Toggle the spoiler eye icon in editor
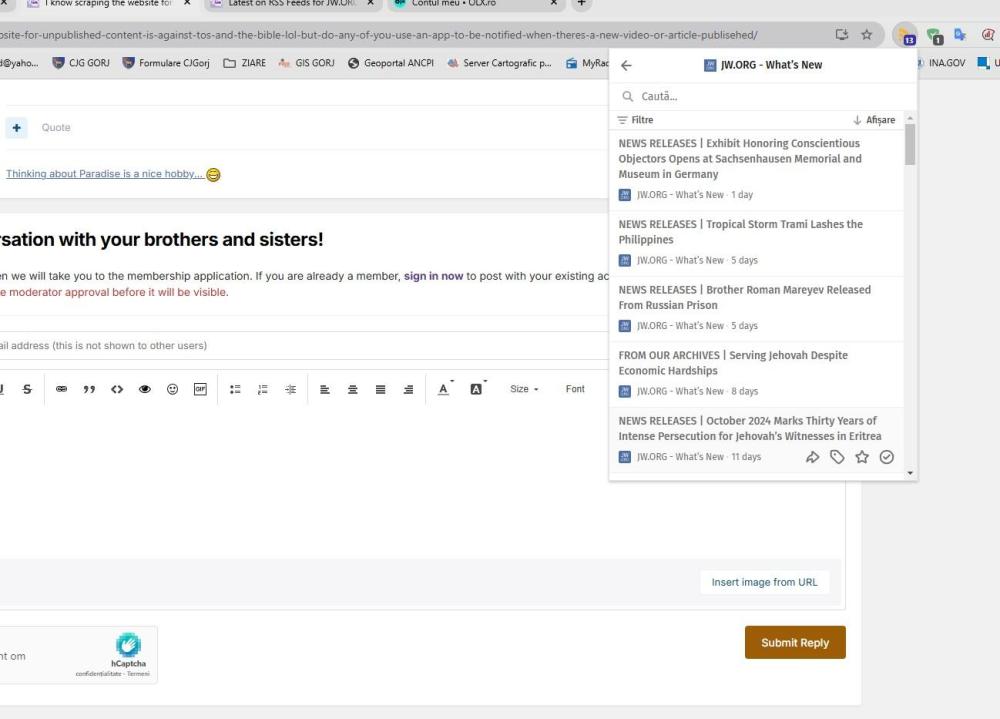 click(145, 389)
